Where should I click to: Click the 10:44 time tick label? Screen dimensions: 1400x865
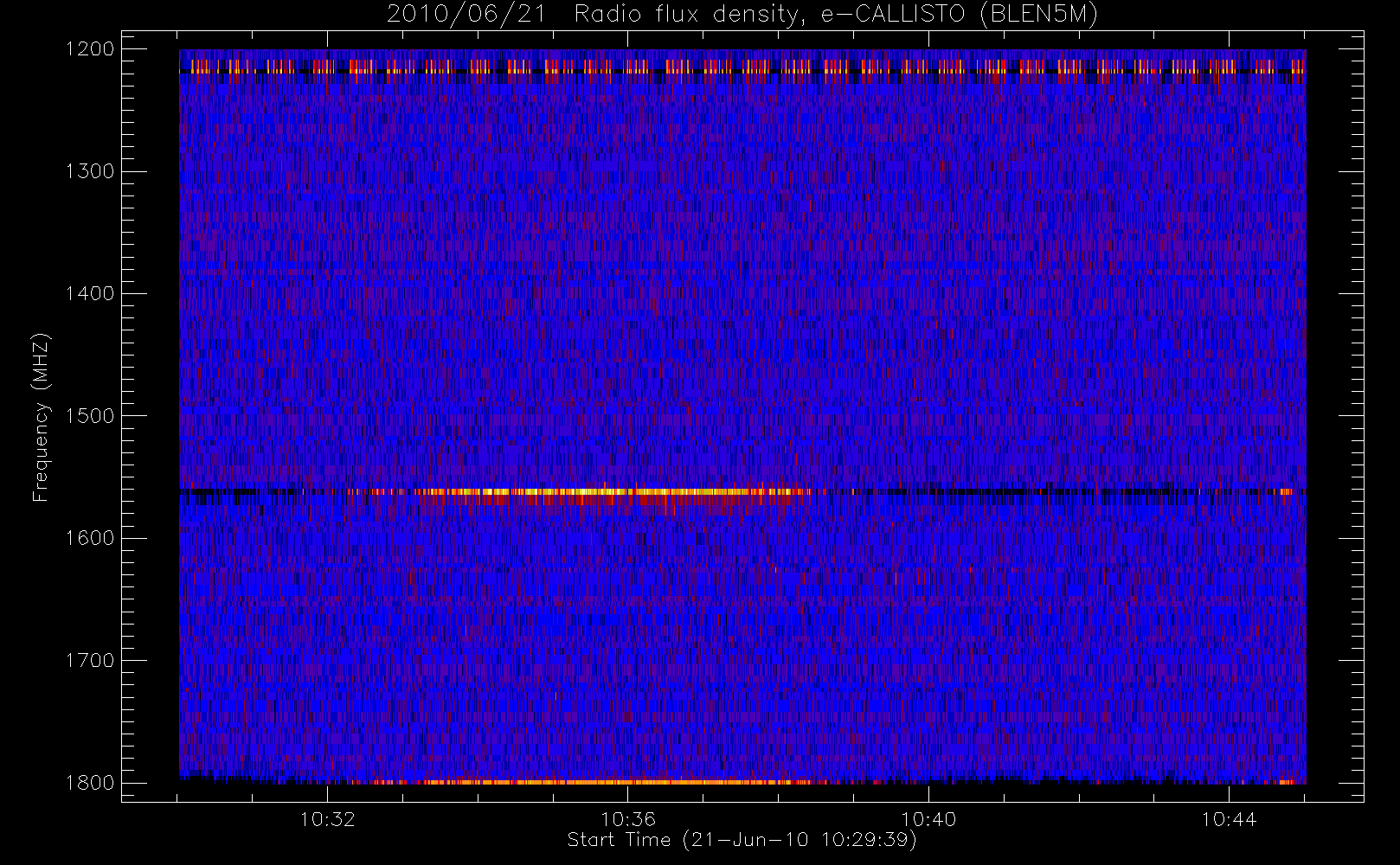(x=1229, y=819)
